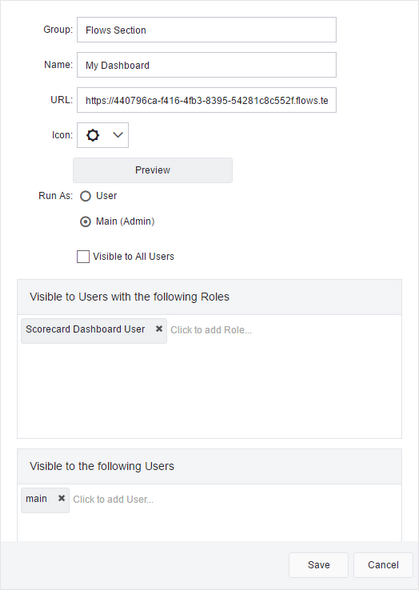Click to add User placeholder
The image size is (419, 590).
(x=113, y=499)
